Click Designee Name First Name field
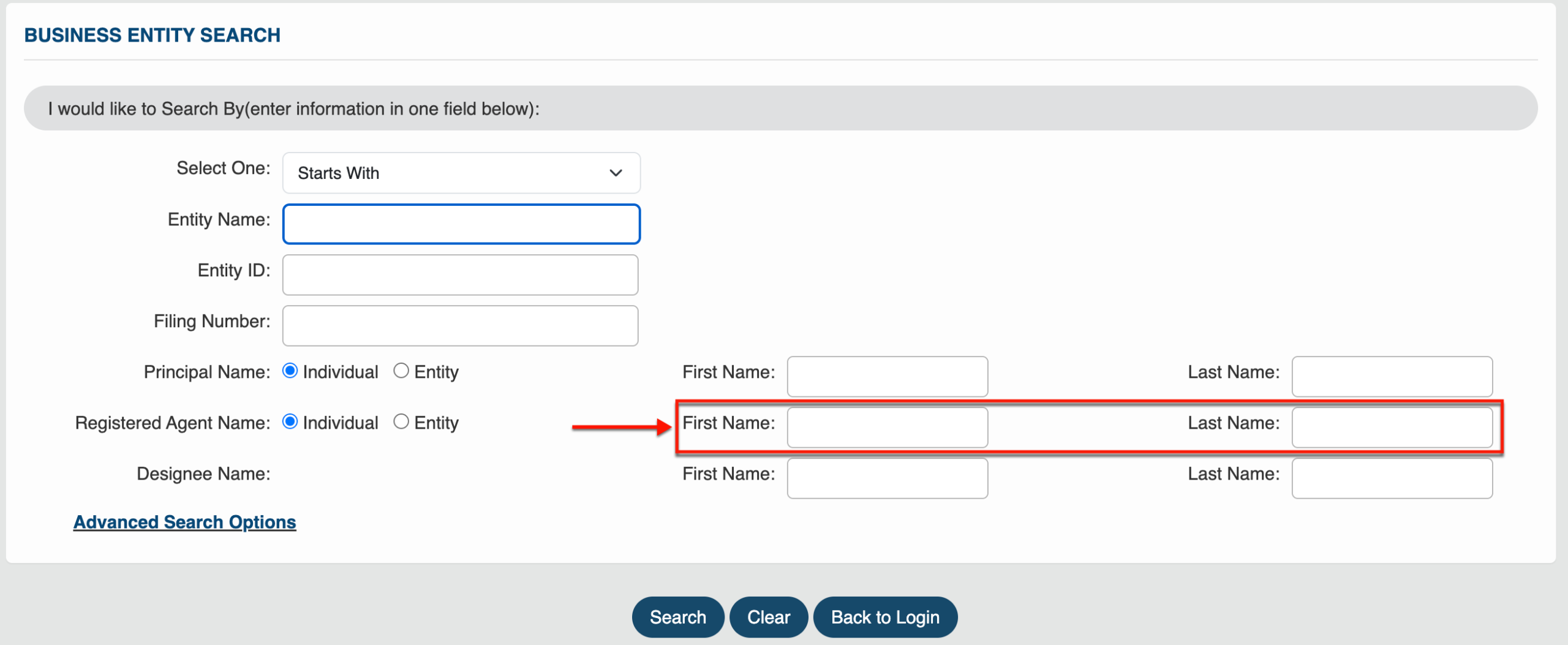 887,478
